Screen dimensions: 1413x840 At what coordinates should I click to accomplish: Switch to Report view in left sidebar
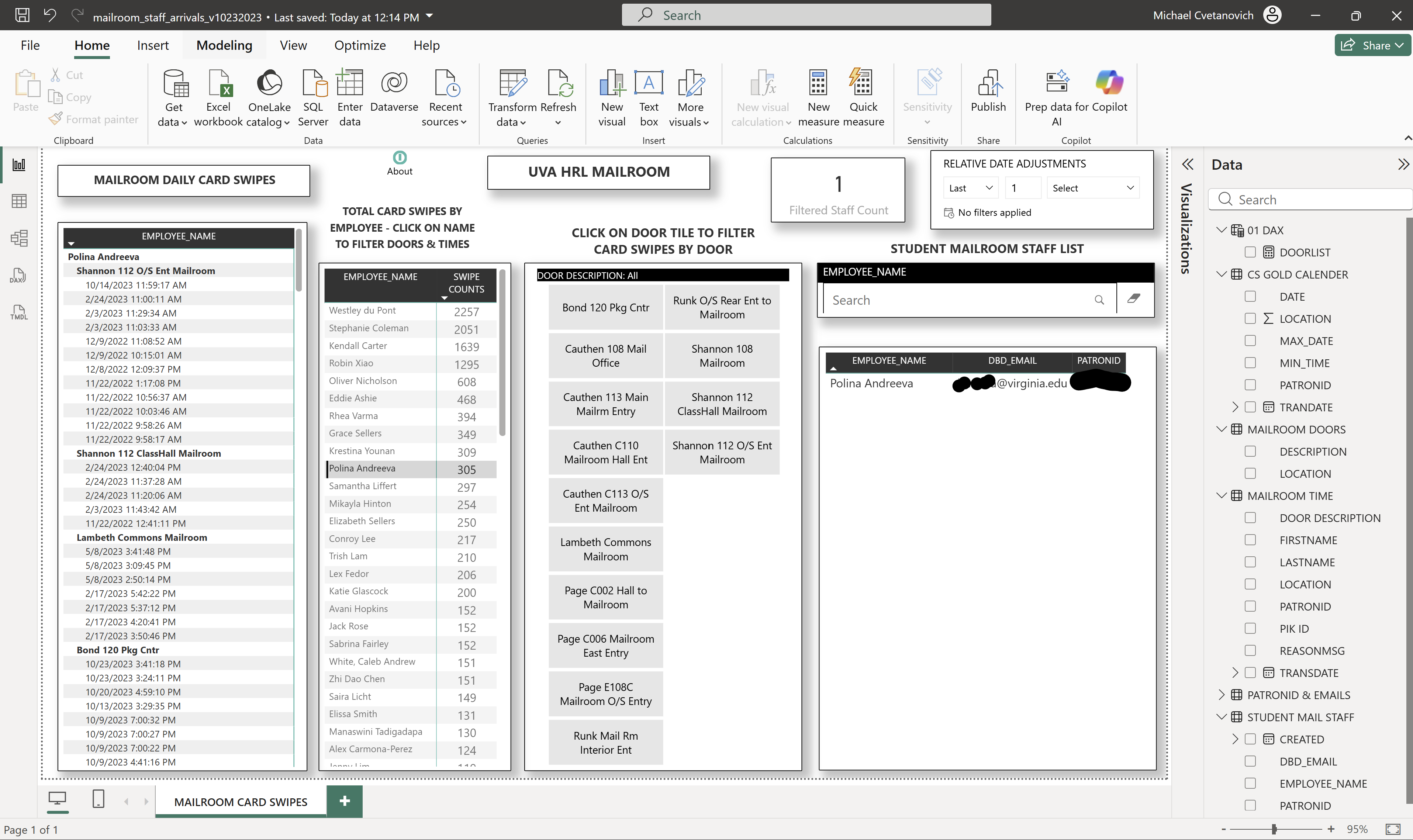pyautogui.click(x=19, y=165)
